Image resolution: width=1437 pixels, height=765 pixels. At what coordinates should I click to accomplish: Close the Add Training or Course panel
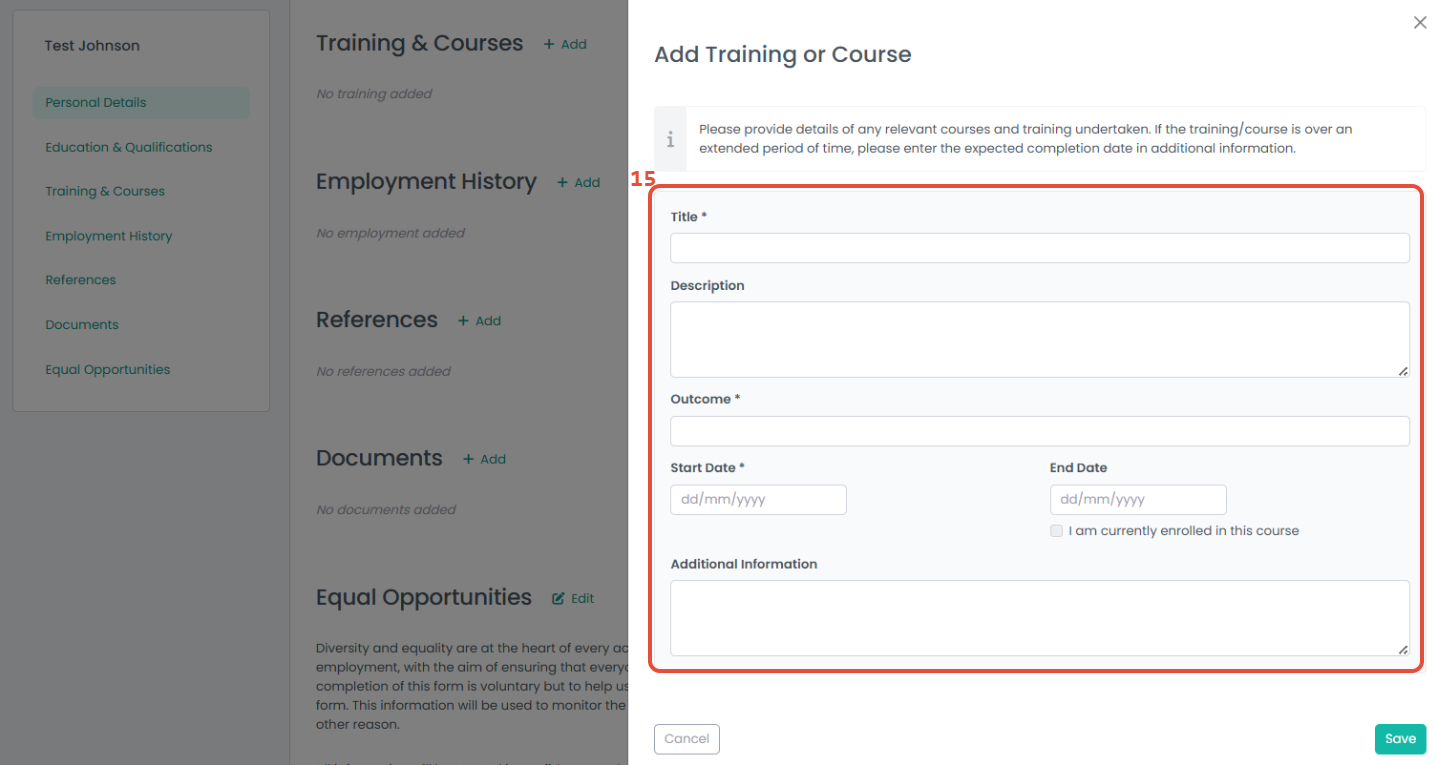click(x=1420, y=22)
